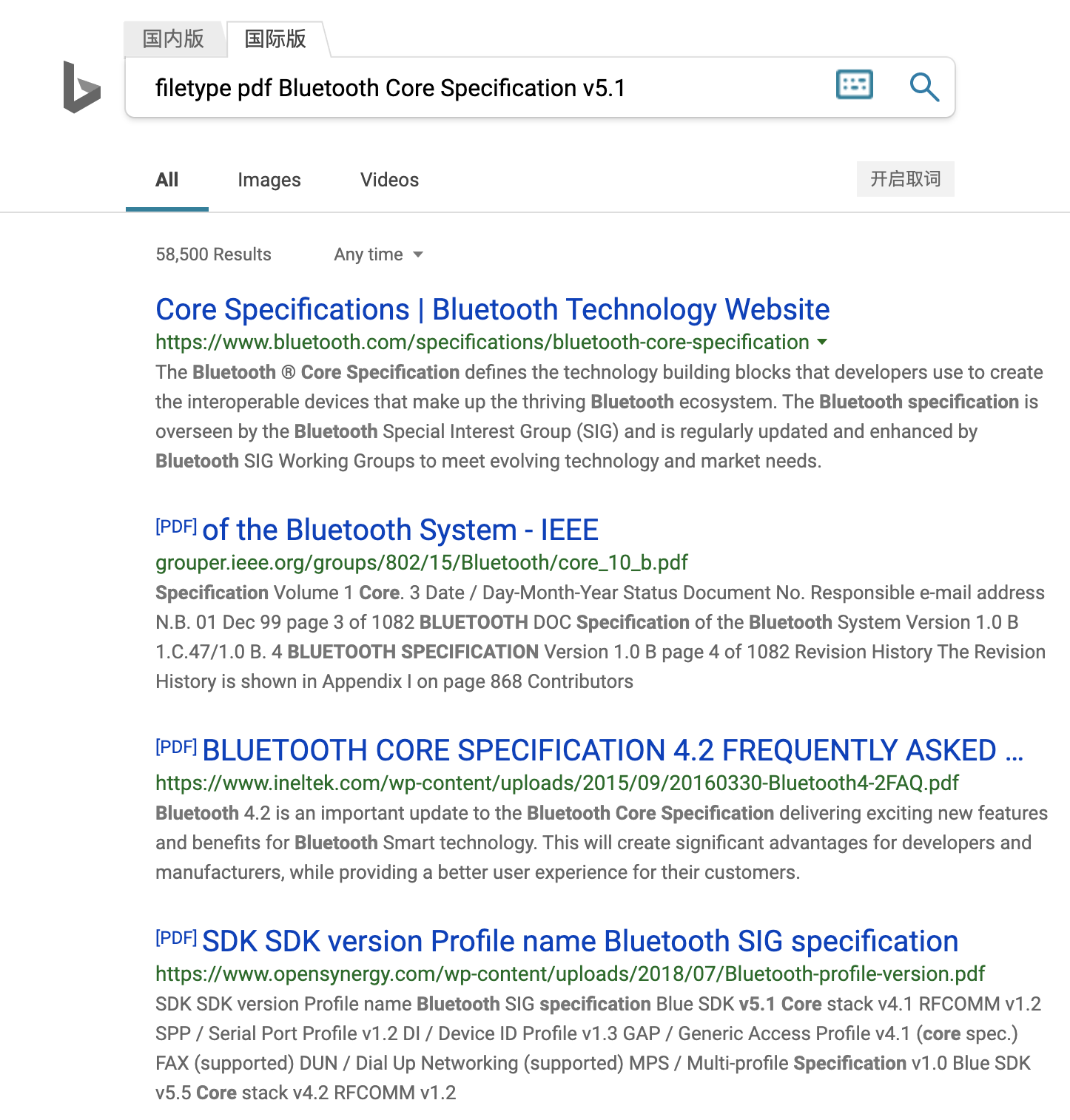Open the Images results tab
This screenshot has width=1070, height=1120.
click(x=269, y=180)
